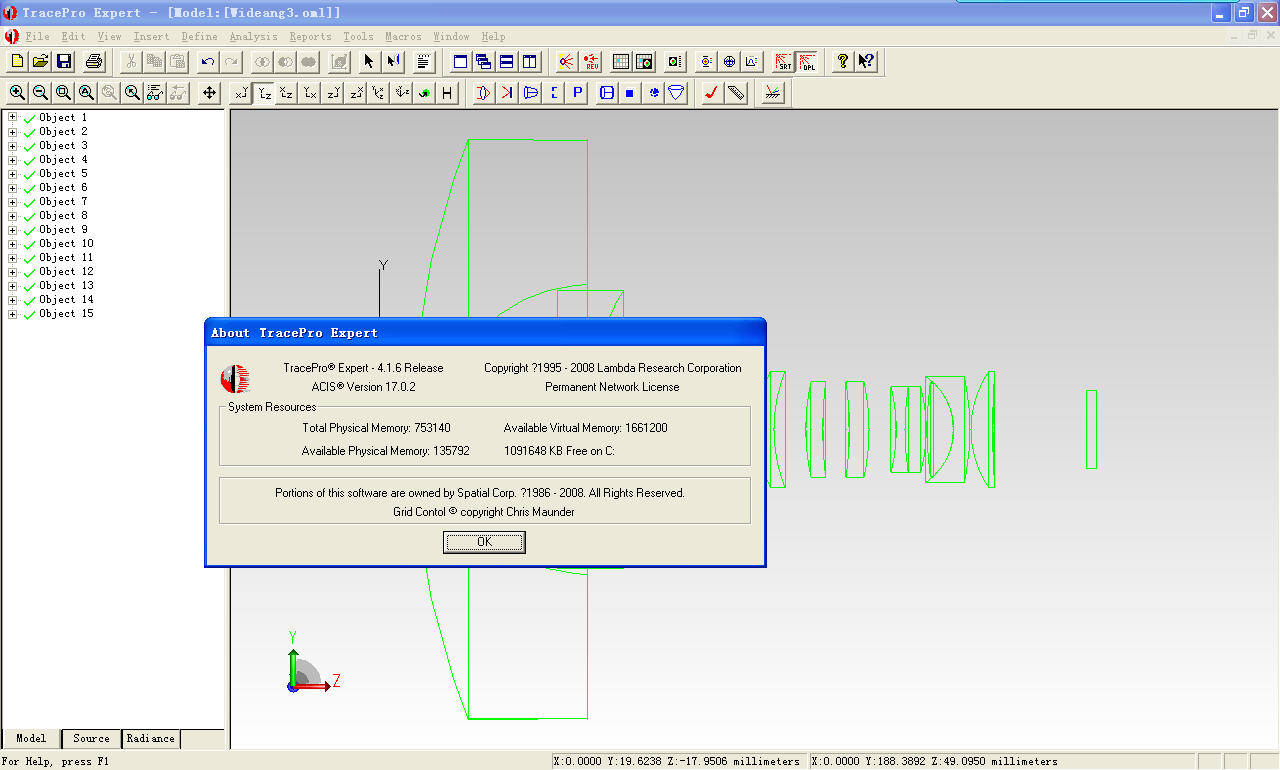Open the Help menu
The image size is (1280, 770).
pyautogui.click(x=494, y=36)
